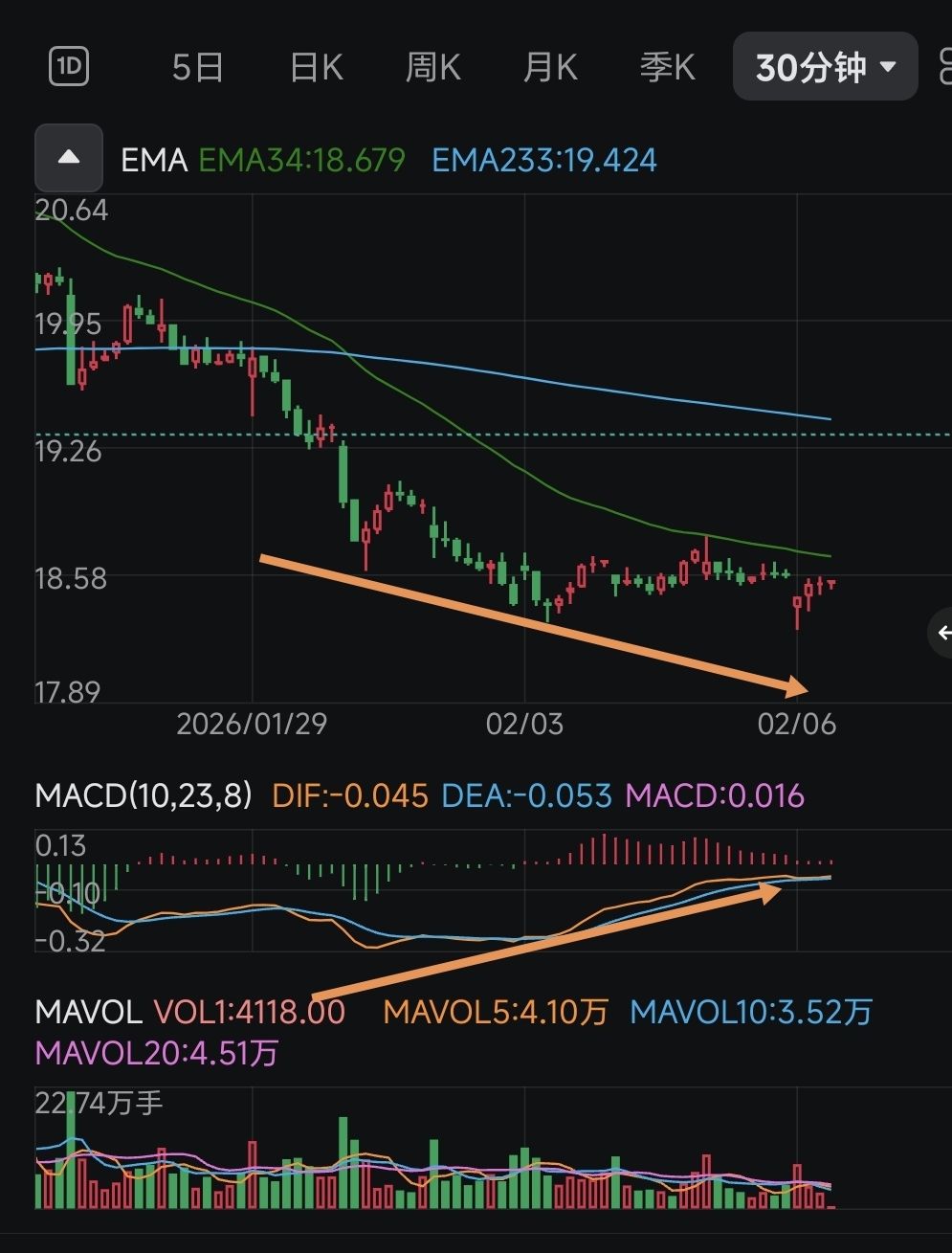The height and width of the screenshot is (1253, 952).
Task: Click the VOL1:4118.00 value
Action: point(249,1012)
